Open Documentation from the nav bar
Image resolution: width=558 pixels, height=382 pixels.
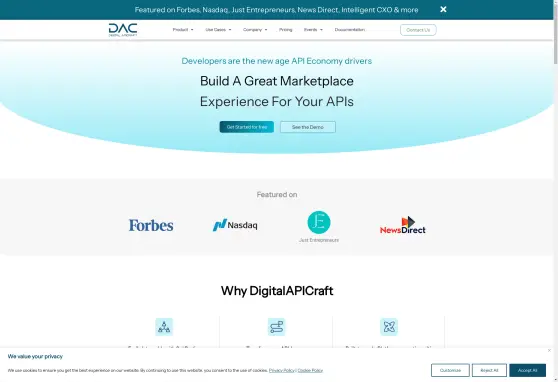349,30
